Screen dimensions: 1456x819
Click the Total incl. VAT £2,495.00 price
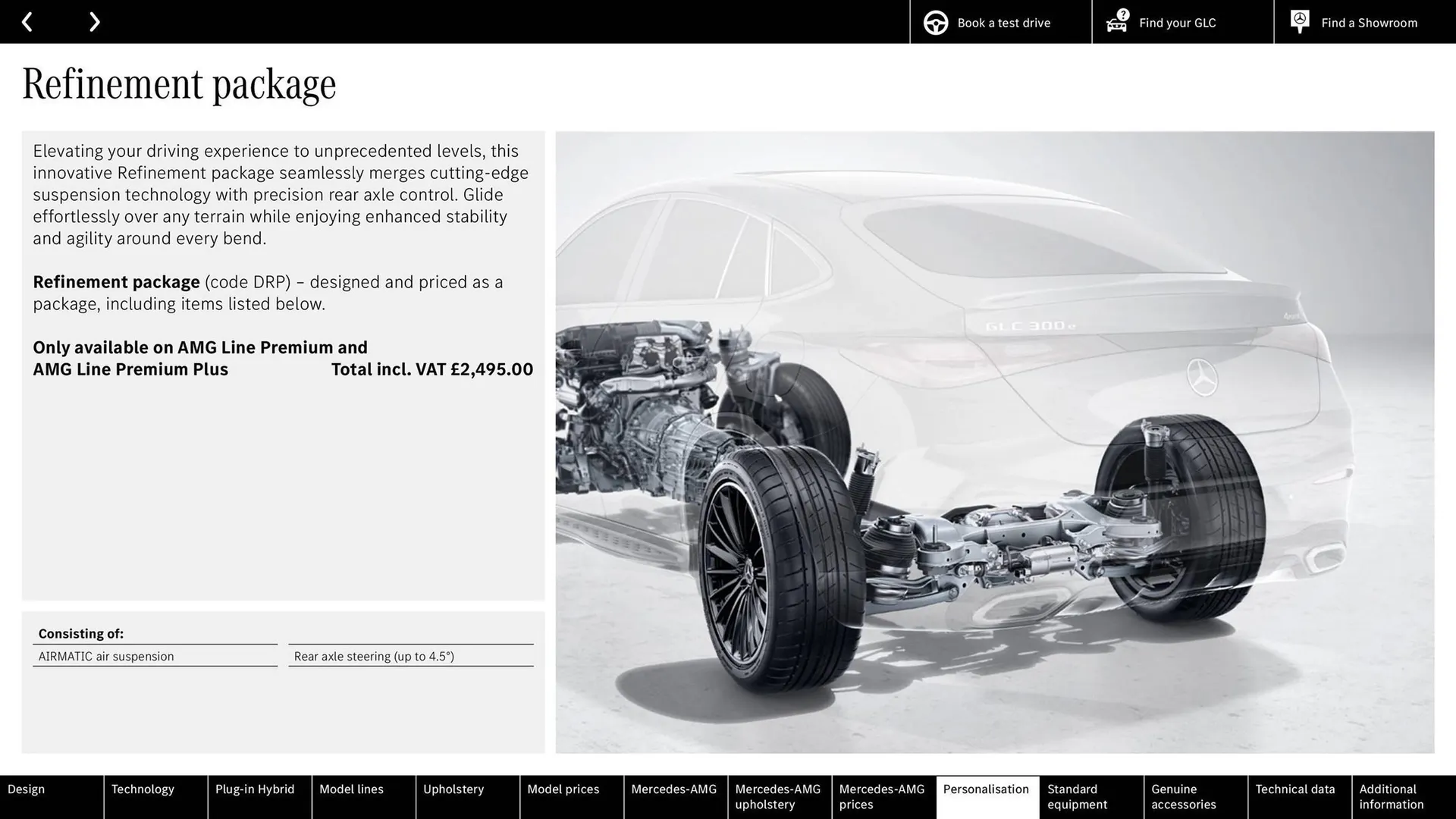click(432, 369)
